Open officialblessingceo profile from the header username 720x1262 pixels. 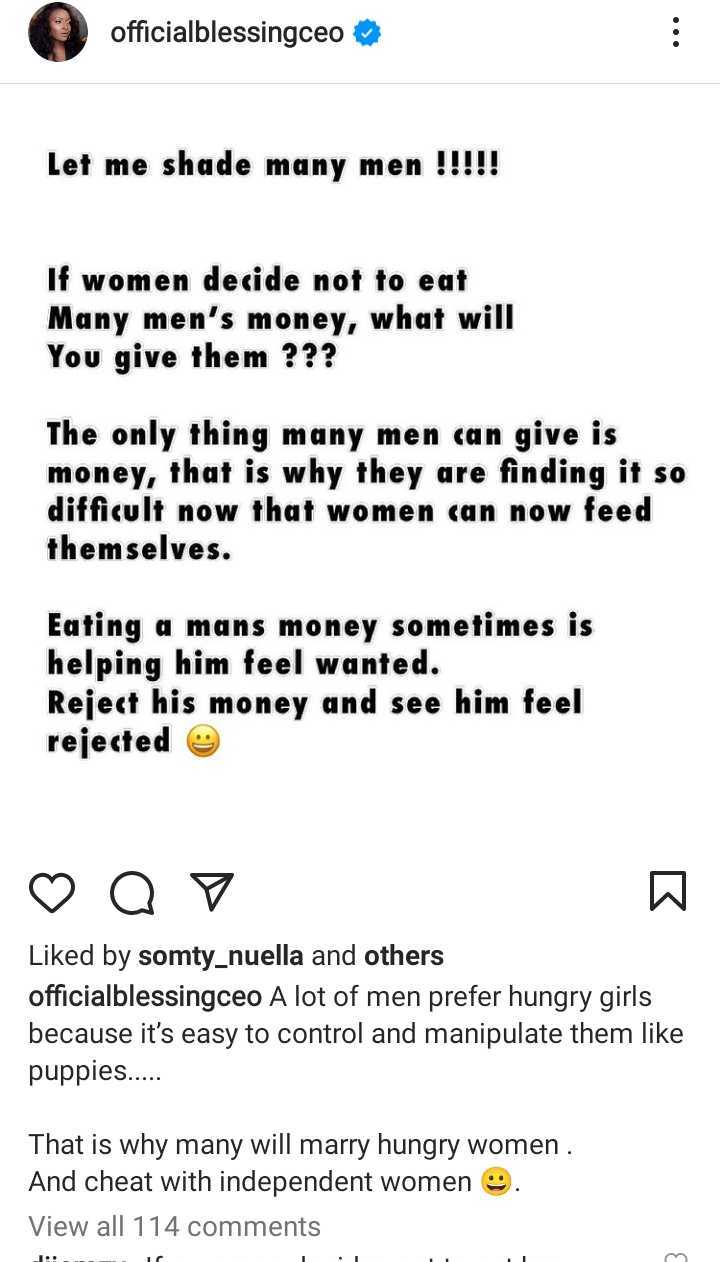(226, 34)
